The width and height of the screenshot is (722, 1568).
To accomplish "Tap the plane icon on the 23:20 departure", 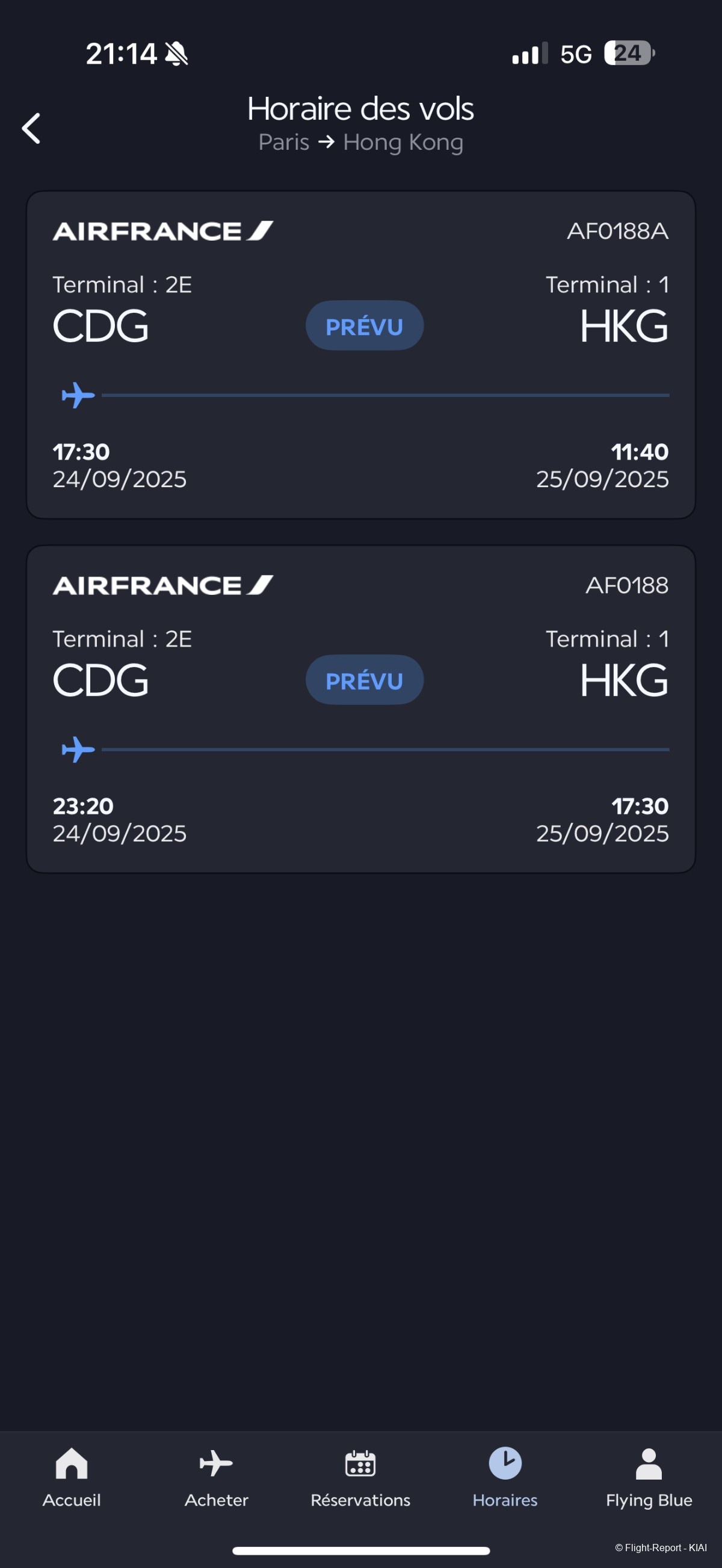I will pyautogui.click(x=79, y=749).
